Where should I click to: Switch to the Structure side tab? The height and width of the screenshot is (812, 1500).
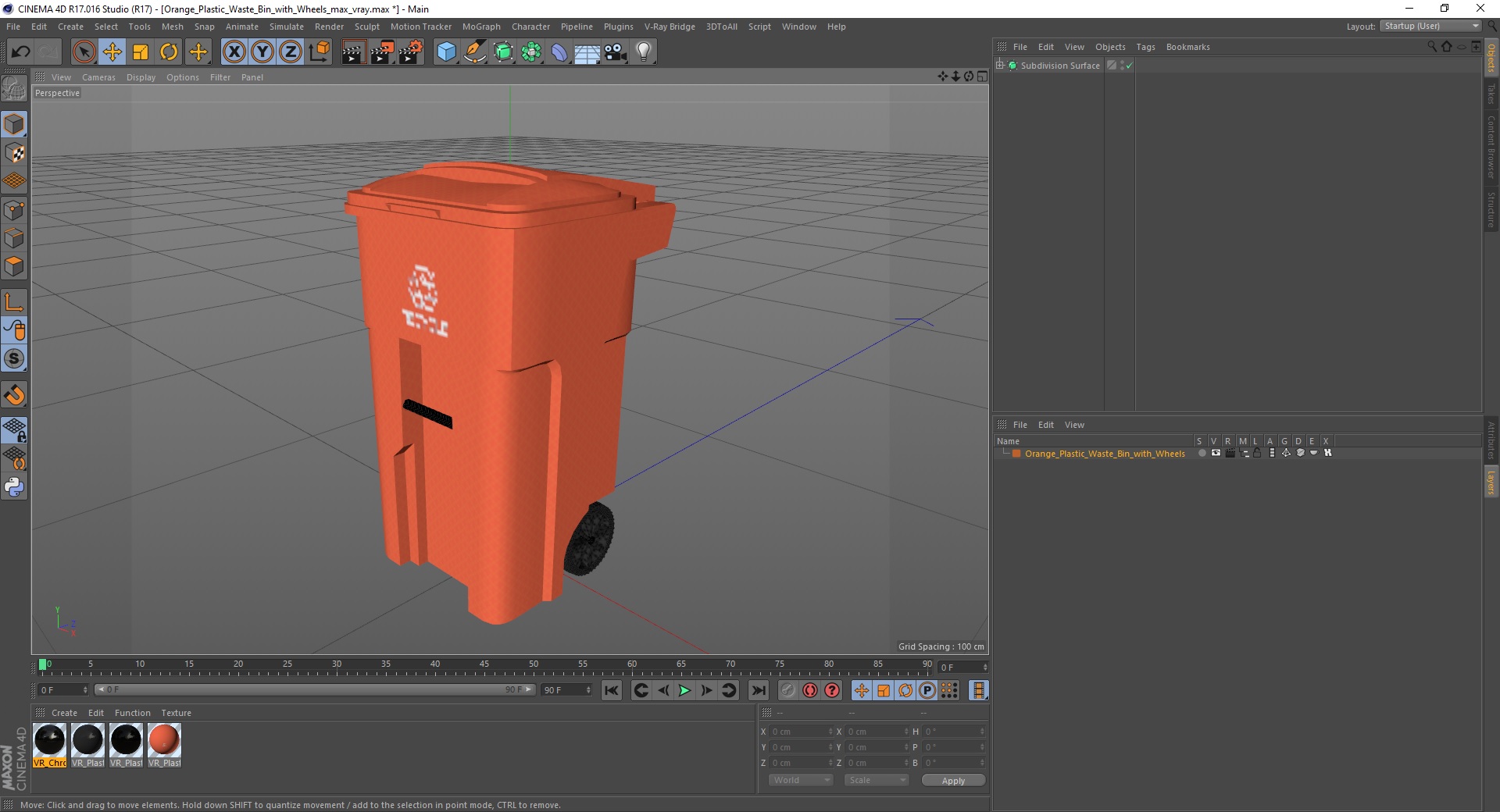point(1491,209)
